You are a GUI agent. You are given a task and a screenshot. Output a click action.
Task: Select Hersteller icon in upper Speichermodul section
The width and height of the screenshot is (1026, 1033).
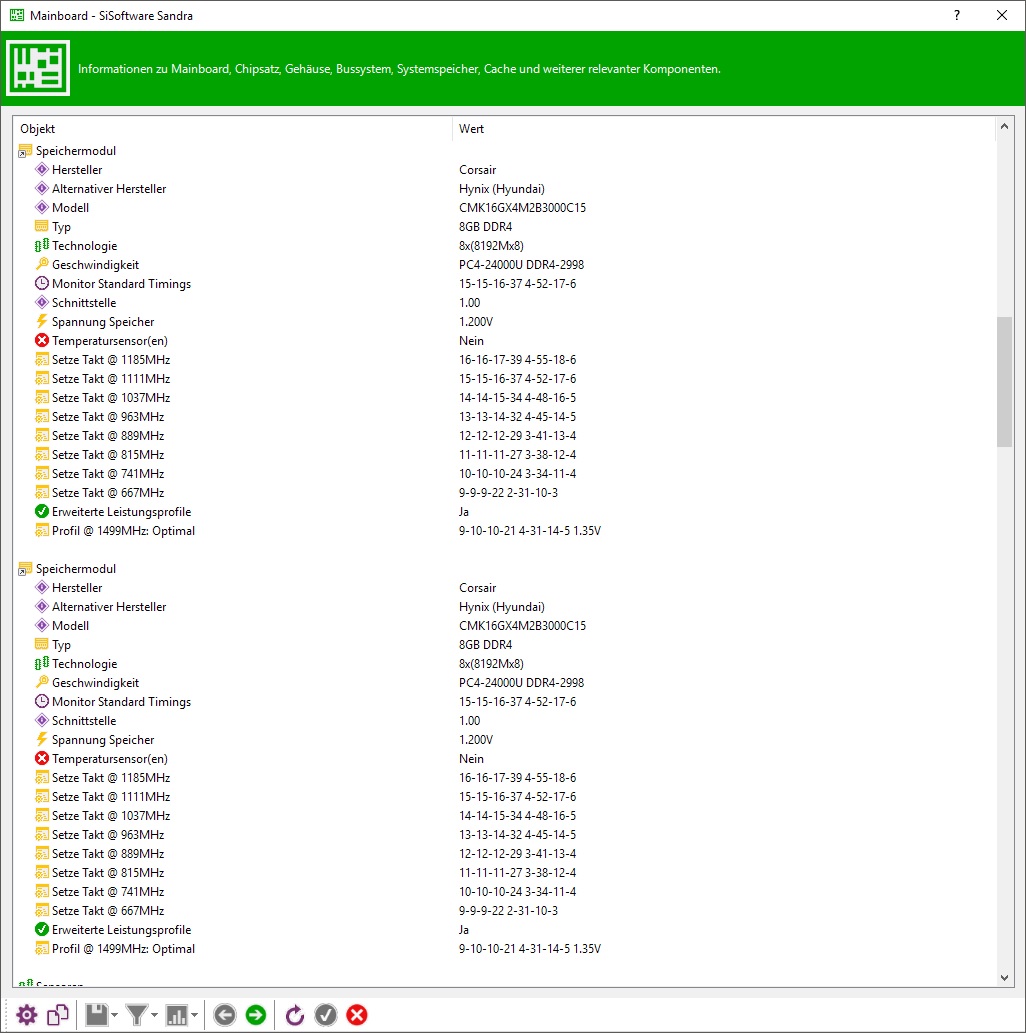(42, 169)
